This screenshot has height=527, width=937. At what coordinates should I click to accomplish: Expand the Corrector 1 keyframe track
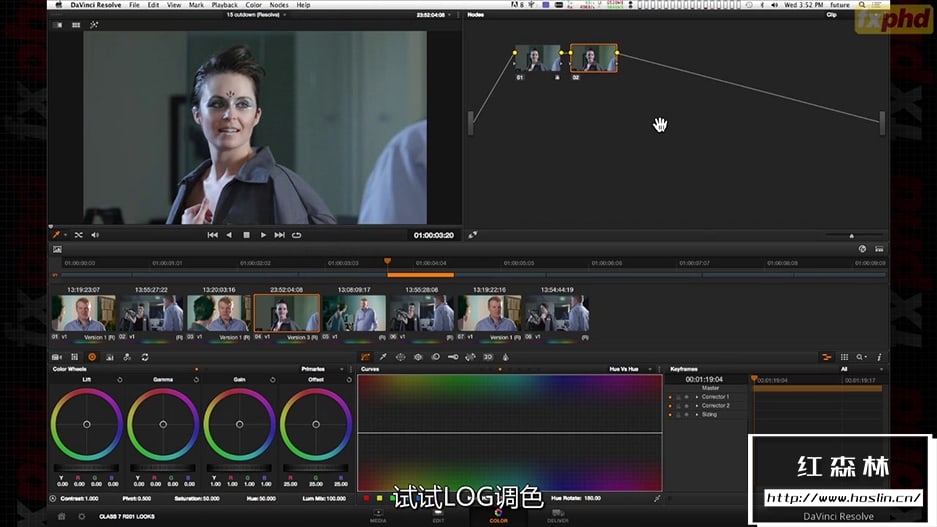pyautogui.click(x=697, y=397)
